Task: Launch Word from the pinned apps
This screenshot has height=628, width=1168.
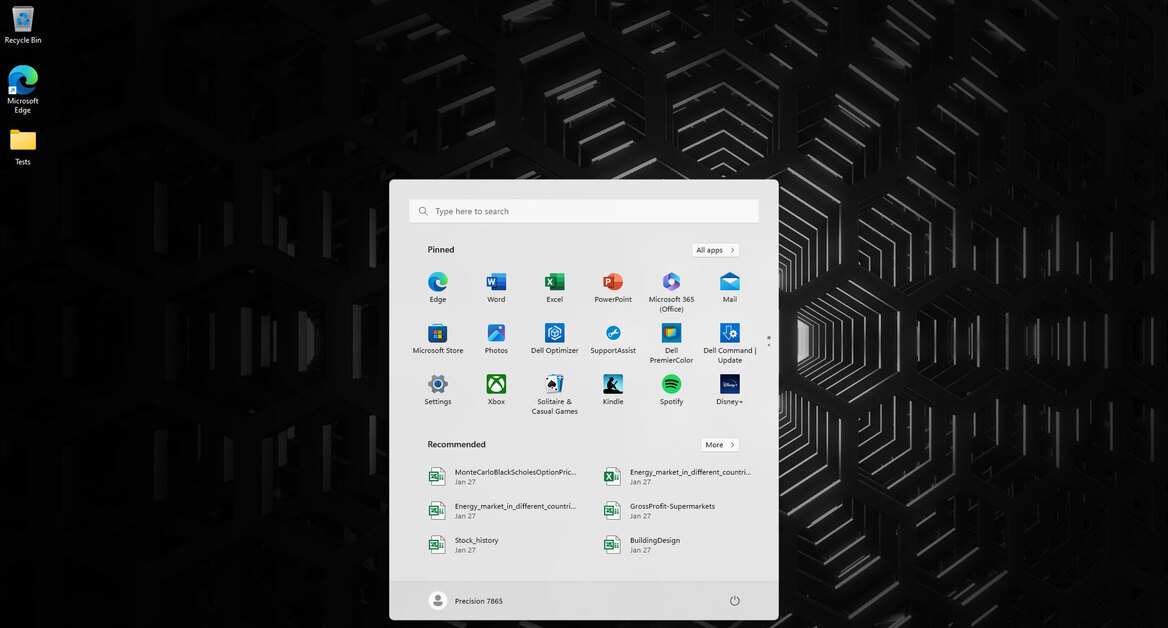Action: tap(496, 288)
